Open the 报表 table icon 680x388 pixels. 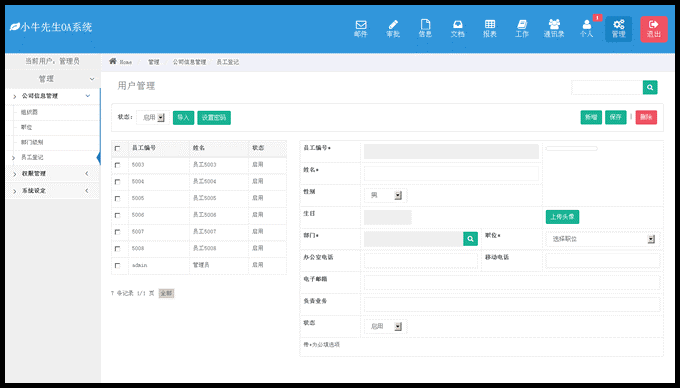[490, 29]
